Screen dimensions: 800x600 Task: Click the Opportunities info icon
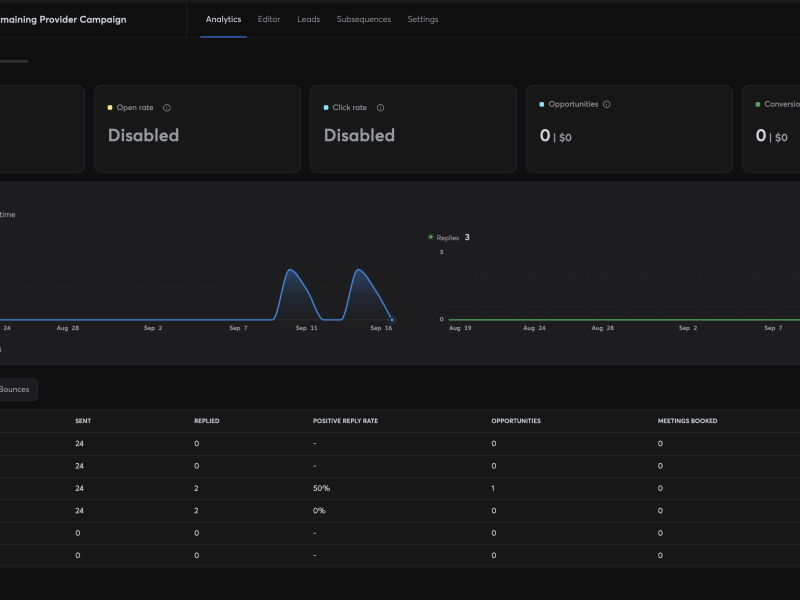pos(607,104)
